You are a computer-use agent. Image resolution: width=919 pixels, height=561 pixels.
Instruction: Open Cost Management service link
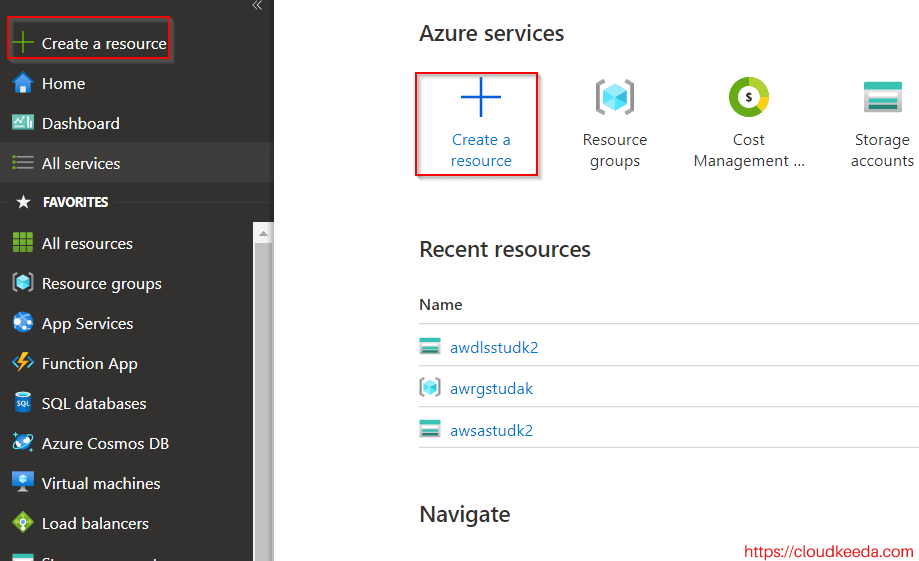tap(749, 150)
